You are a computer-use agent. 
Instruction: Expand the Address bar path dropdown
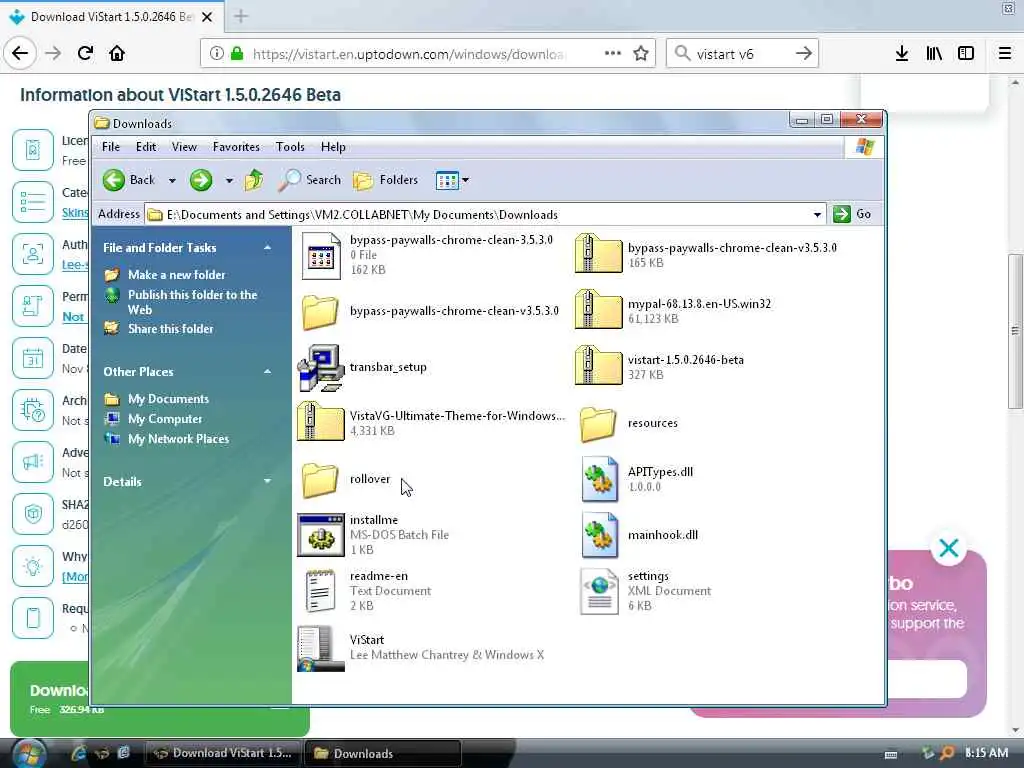[817, 214]
